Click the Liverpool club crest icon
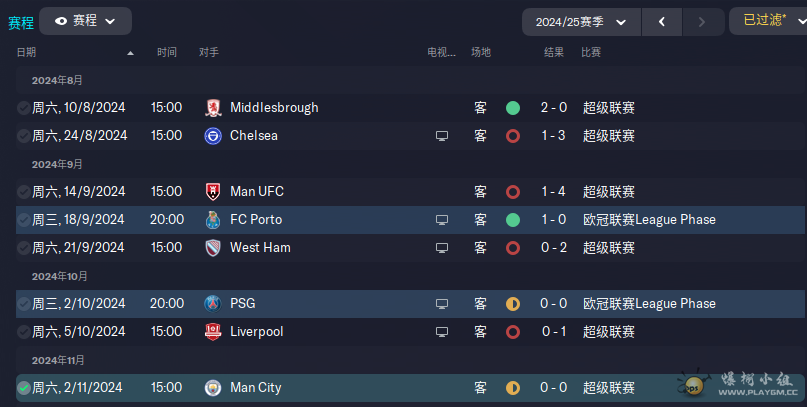The width and height of the screenshot is (807, 407). pyautogui.click(x=213, y=332)
